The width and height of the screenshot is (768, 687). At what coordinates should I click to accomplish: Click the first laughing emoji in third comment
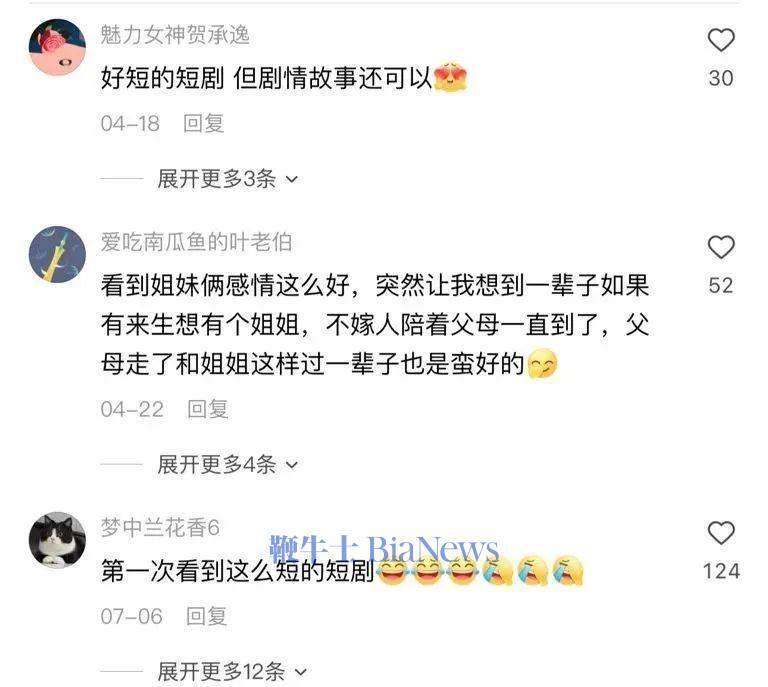pos(392,571)
